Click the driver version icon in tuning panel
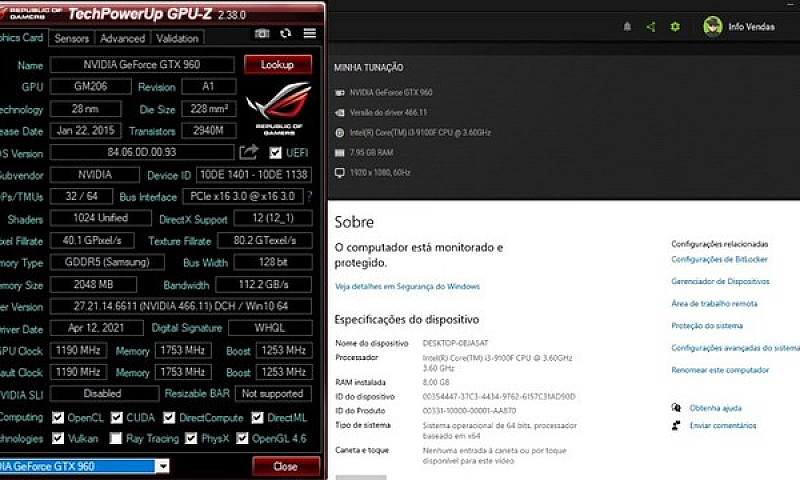 (339, 113)
